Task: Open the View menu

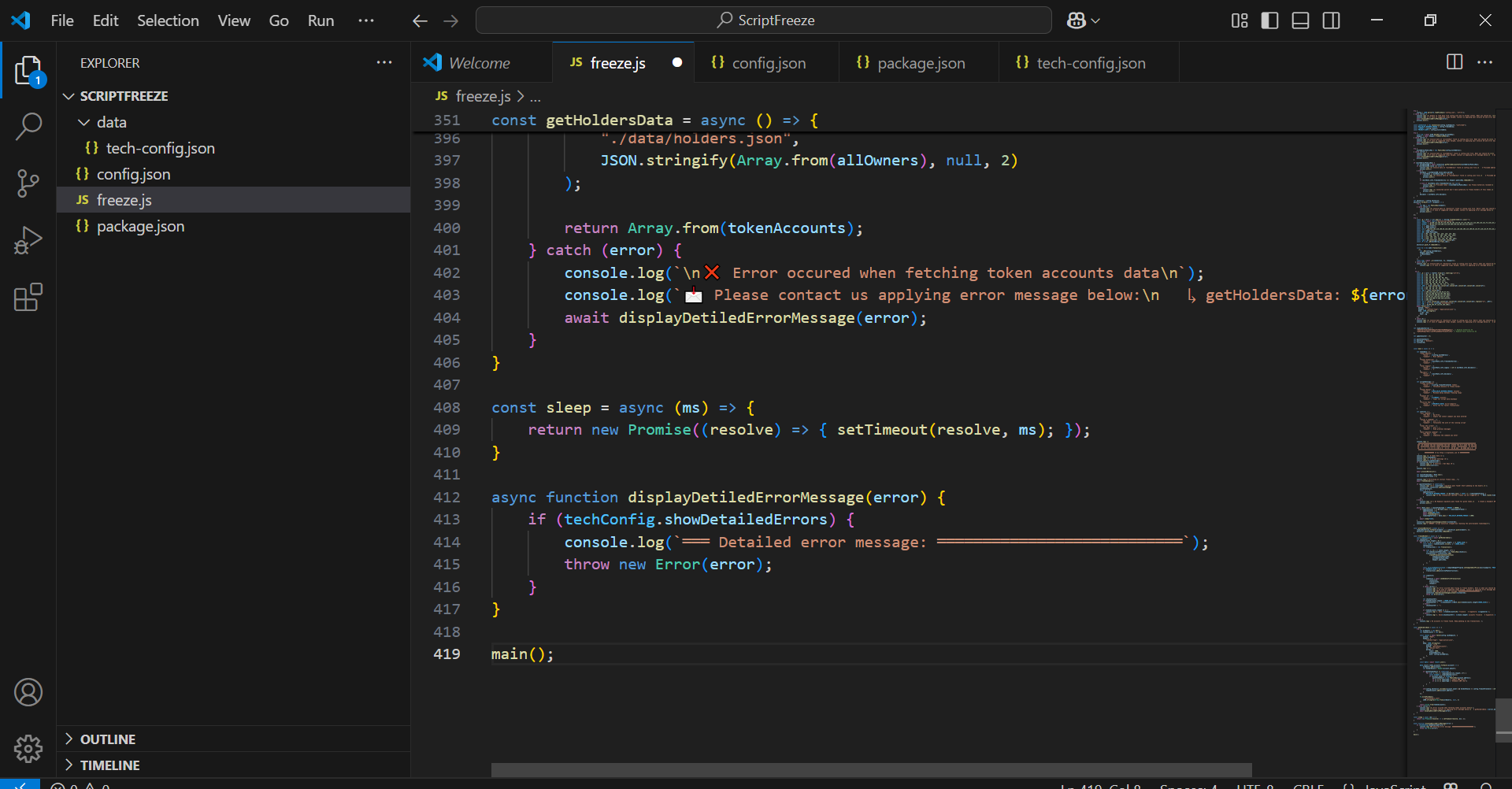Action: pyautogui.click(x=234, y=20)
